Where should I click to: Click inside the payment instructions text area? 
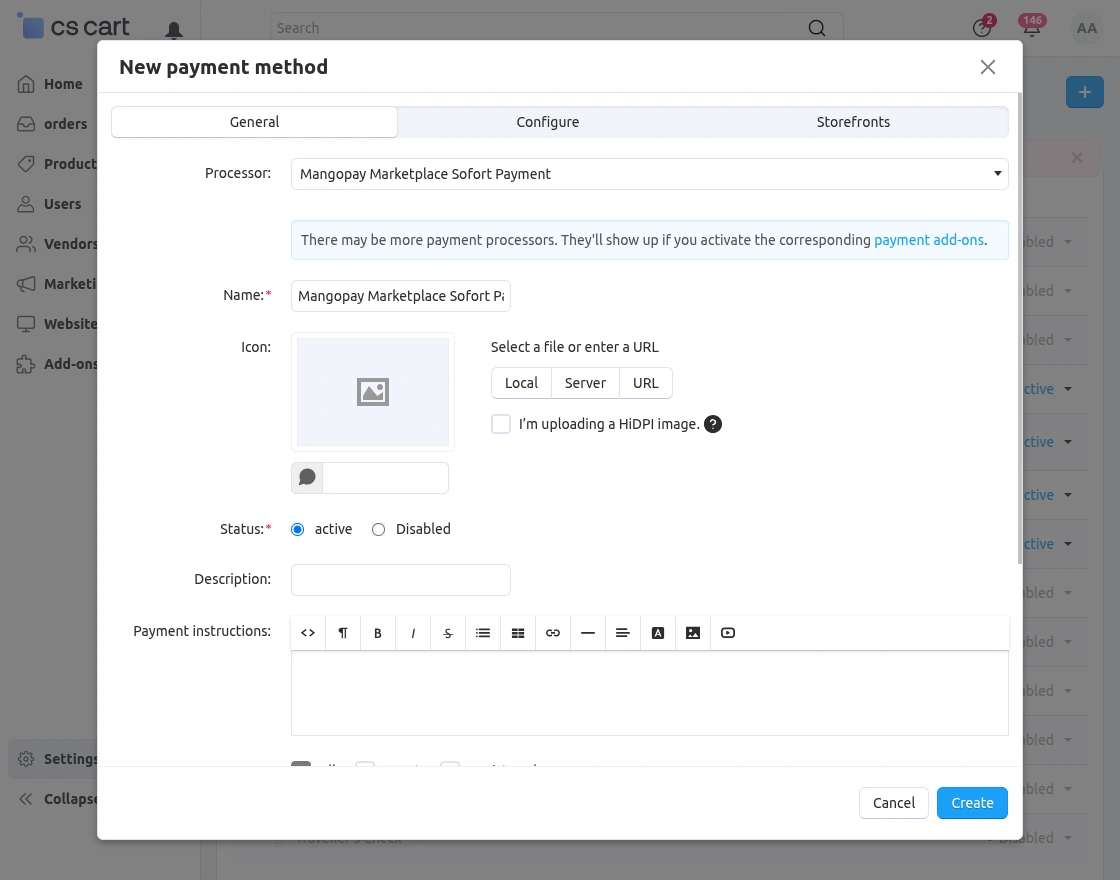coord(649,693)
